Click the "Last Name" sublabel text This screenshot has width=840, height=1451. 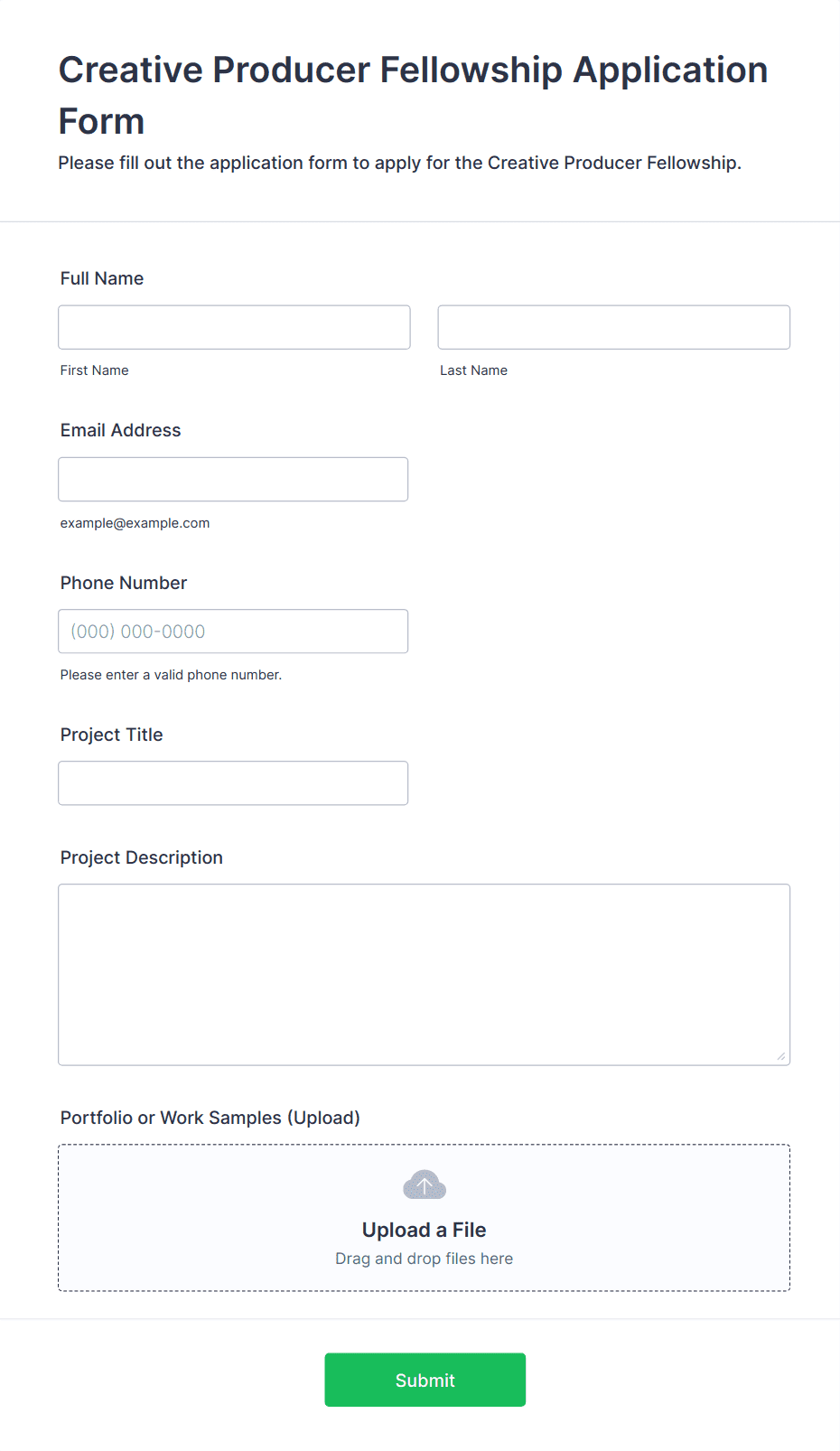[x=473, y=370]
